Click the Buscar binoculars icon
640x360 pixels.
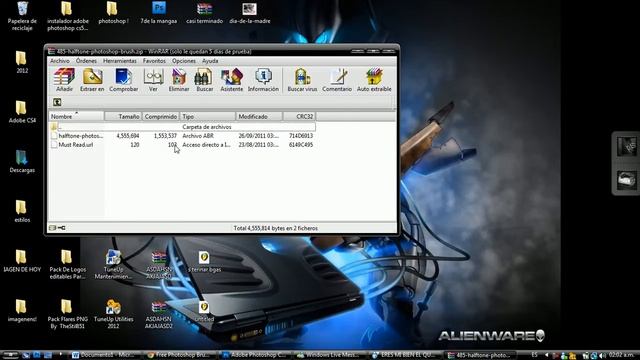click(x=204, y=80)
